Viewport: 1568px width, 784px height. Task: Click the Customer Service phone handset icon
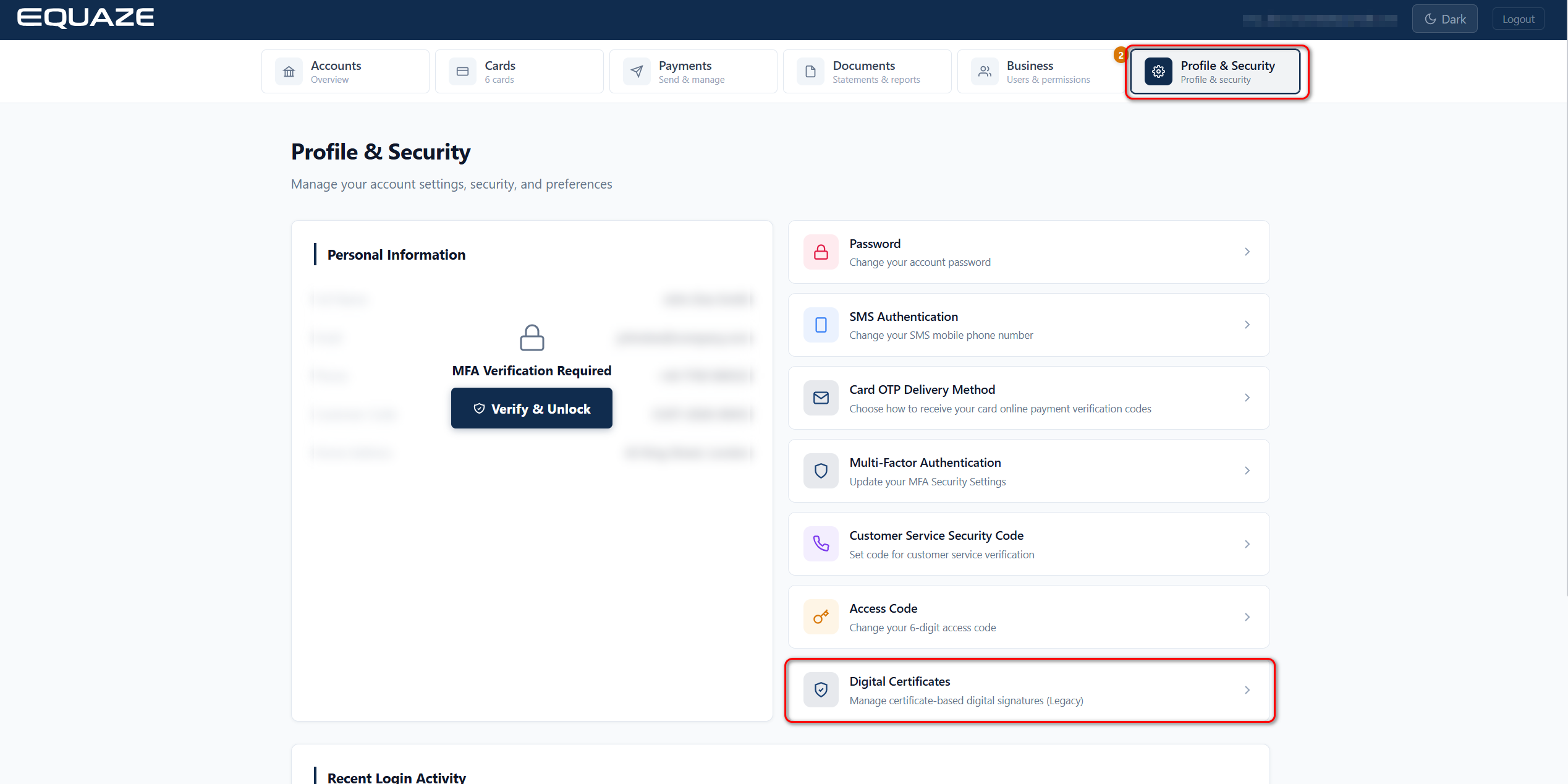coord(821,543)
